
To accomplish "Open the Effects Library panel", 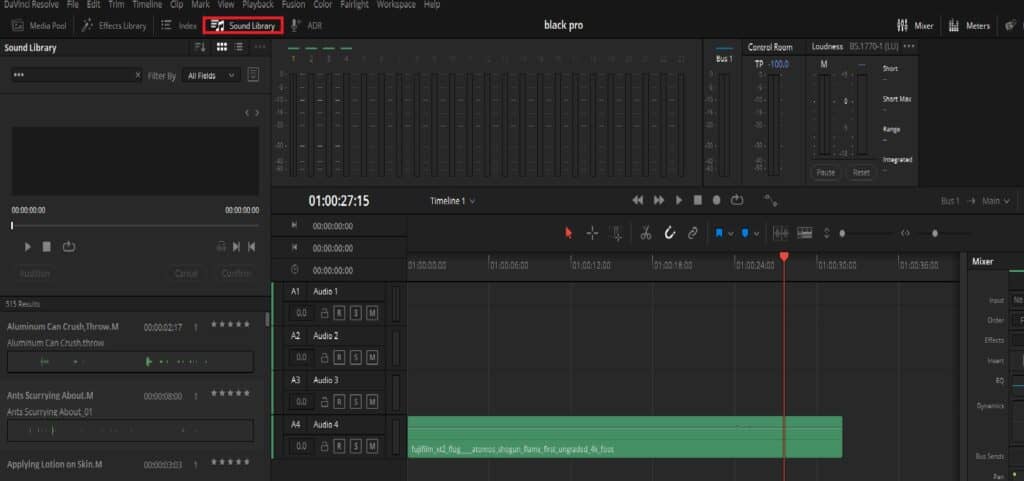I will [114, 25].
